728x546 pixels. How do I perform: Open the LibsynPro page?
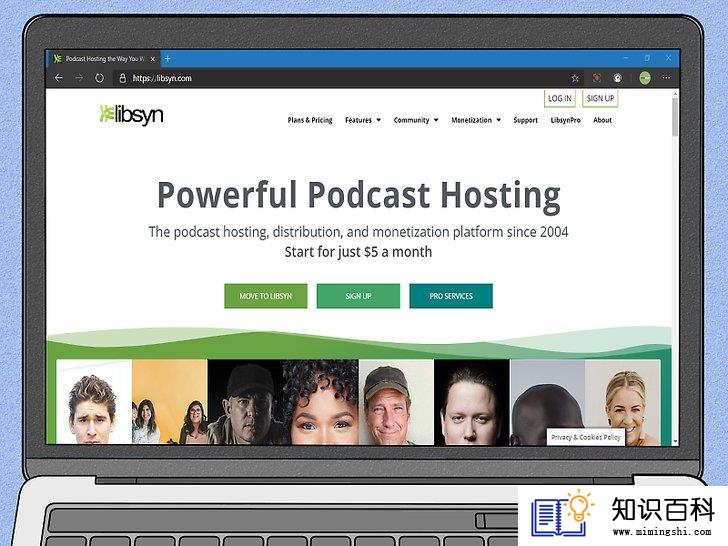pos(566,120)
